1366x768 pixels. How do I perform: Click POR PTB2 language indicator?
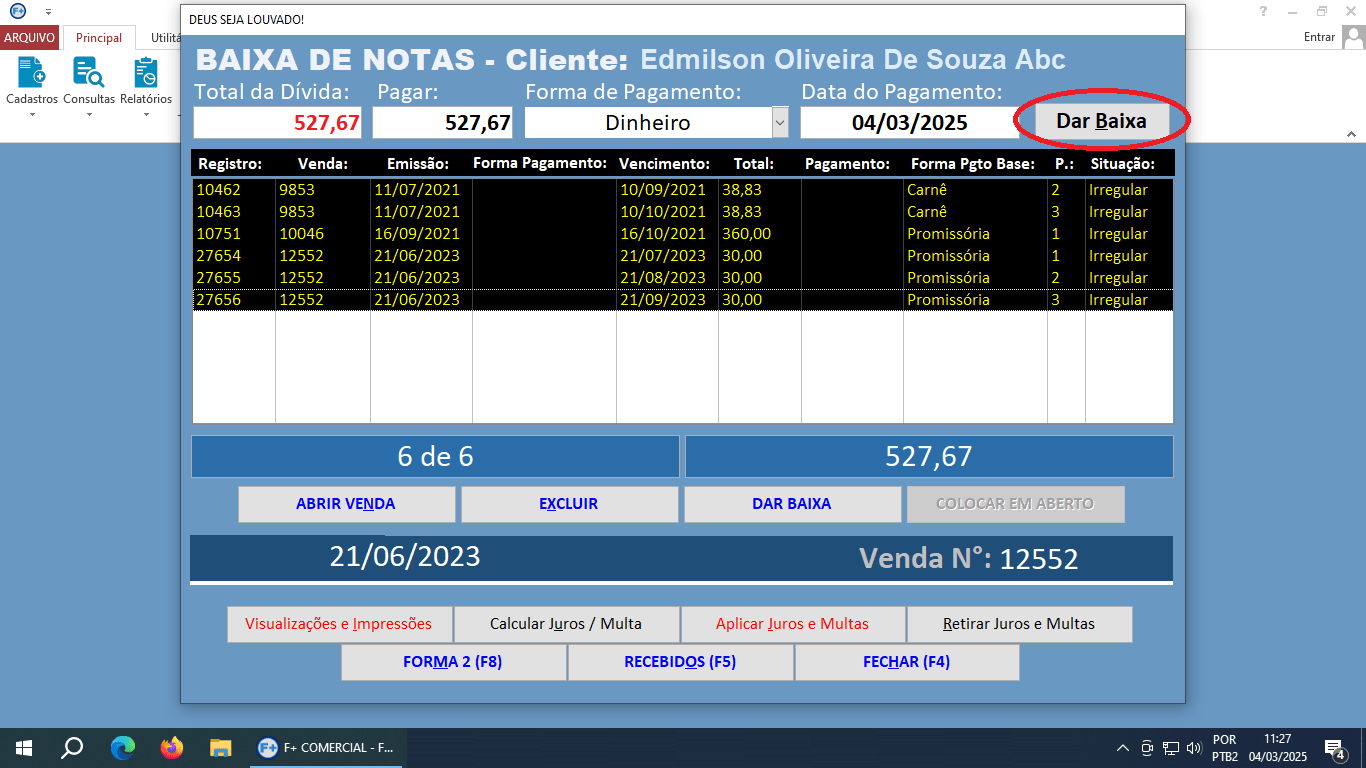[x=1224, y=748]
